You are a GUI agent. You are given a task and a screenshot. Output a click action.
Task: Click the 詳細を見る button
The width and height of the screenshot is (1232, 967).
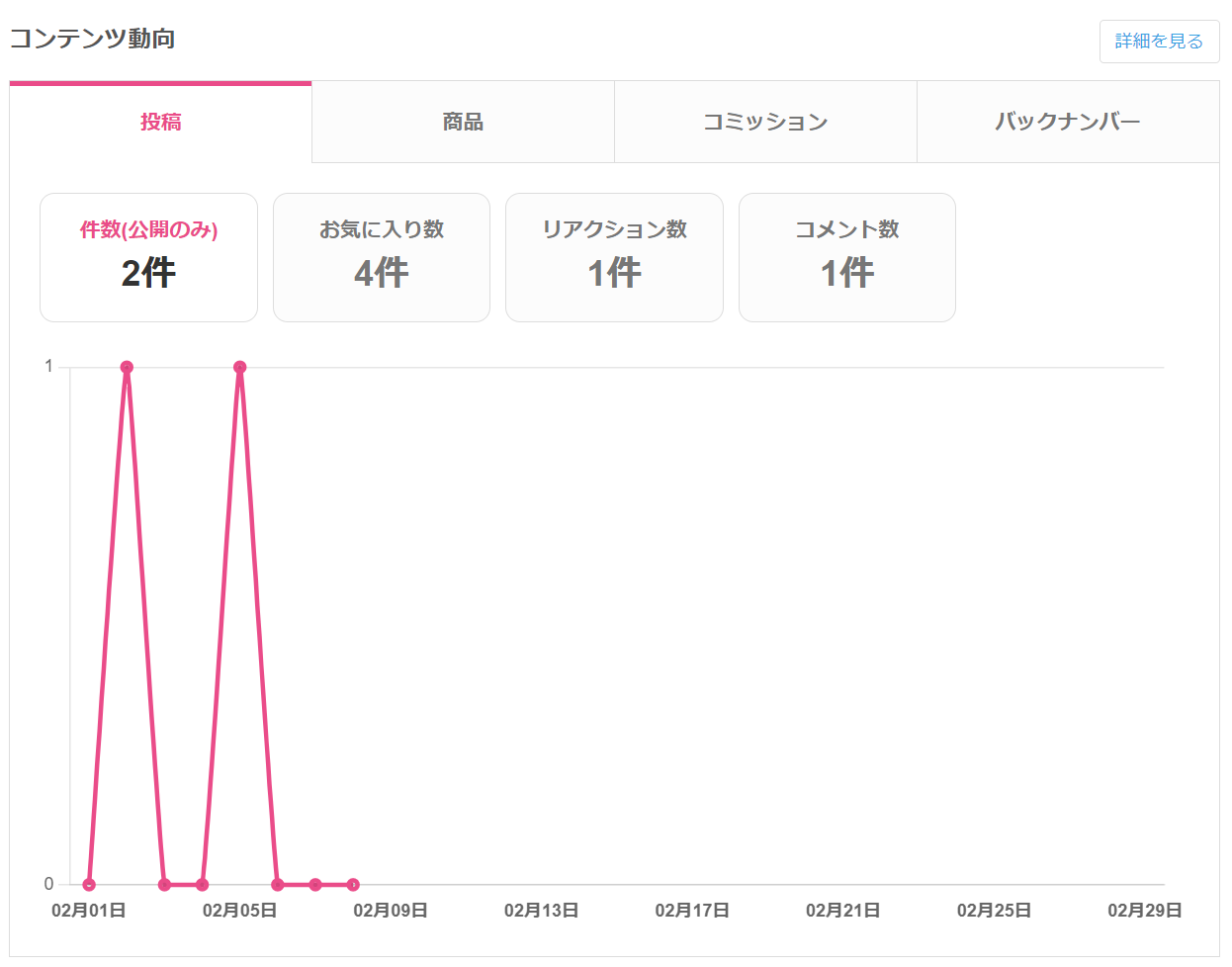pos(1159,42)
